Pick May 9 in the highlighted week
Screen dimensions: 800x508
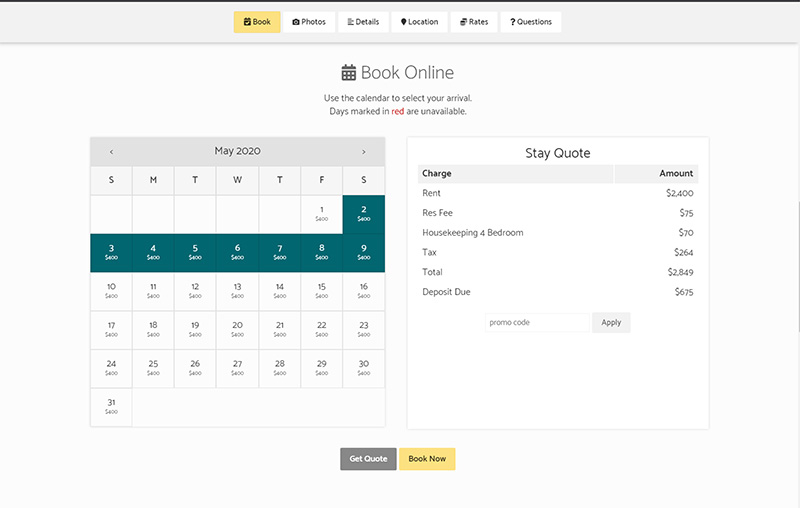pos(363,252)
